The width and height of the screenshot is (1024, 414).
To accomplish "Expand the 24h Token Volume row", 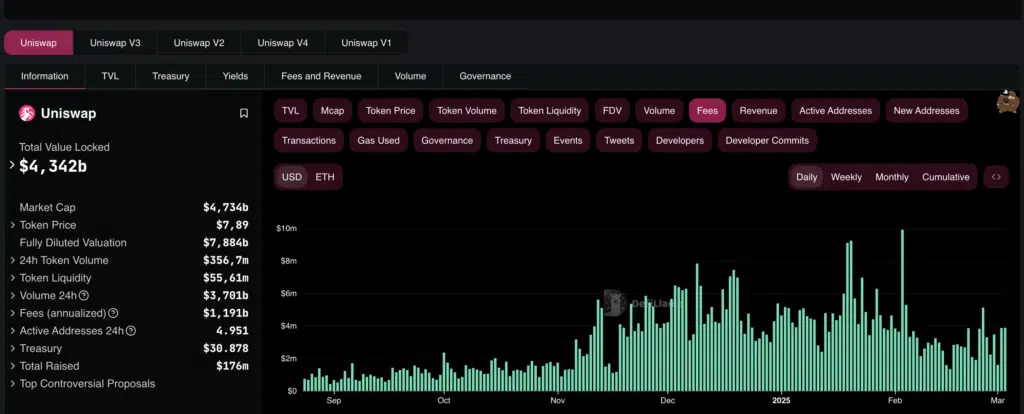I will click(x=12, y=261).
